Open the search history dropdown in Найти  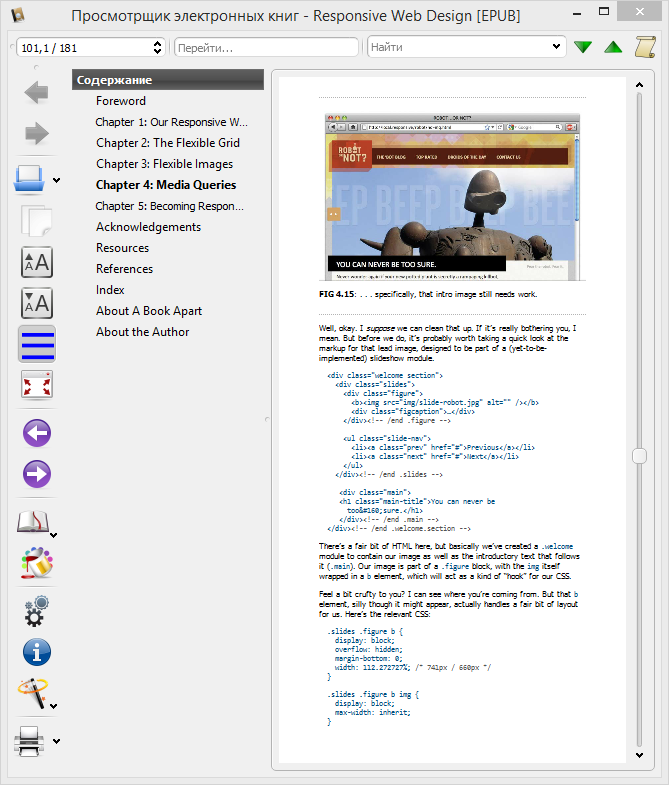pyautogui.click(x=556, y=47)
